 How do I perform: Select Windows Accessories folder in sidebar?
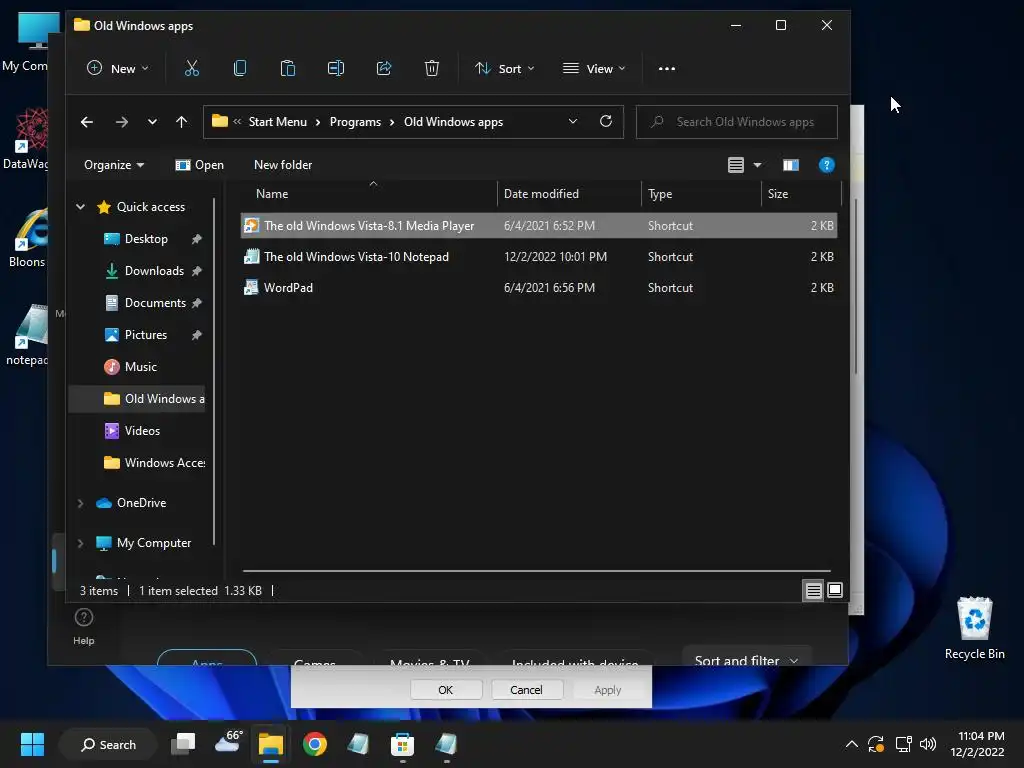[154, 463]
